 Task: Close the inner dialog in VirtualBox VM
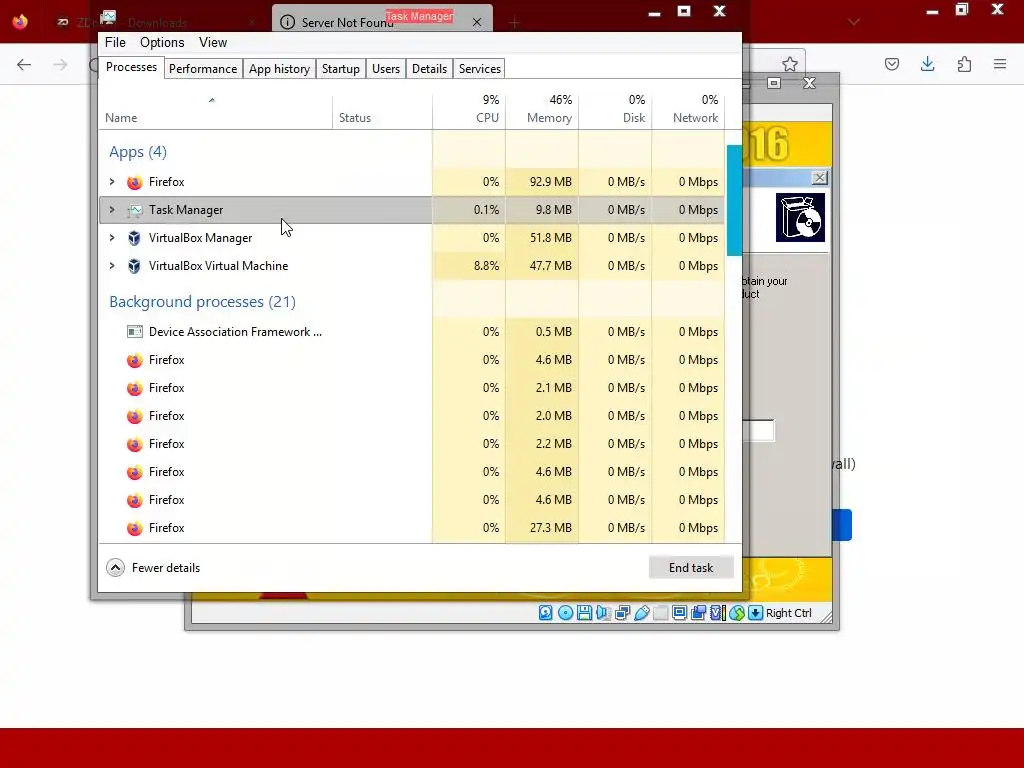820,178
